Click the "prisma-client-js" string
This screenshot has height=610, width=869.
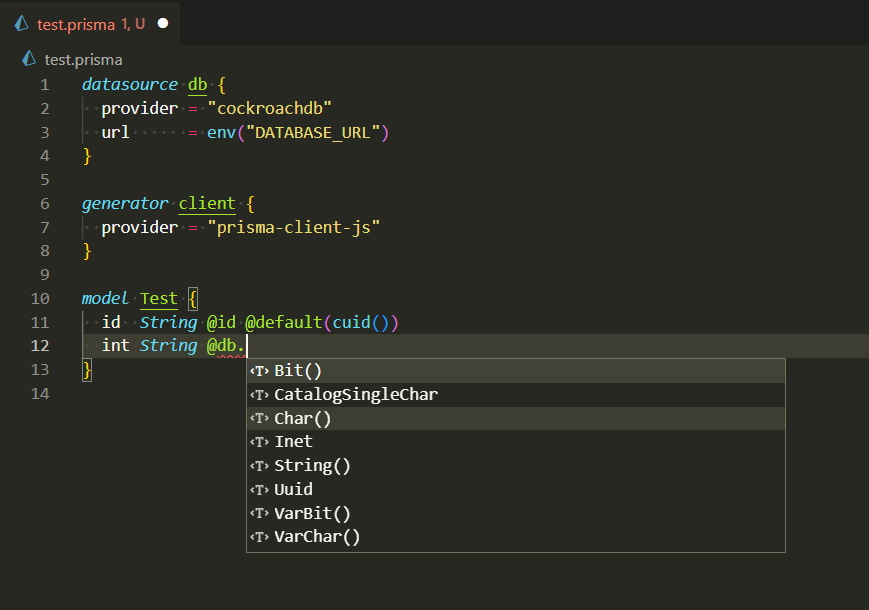pyautogui.click(x=294, y=227)
